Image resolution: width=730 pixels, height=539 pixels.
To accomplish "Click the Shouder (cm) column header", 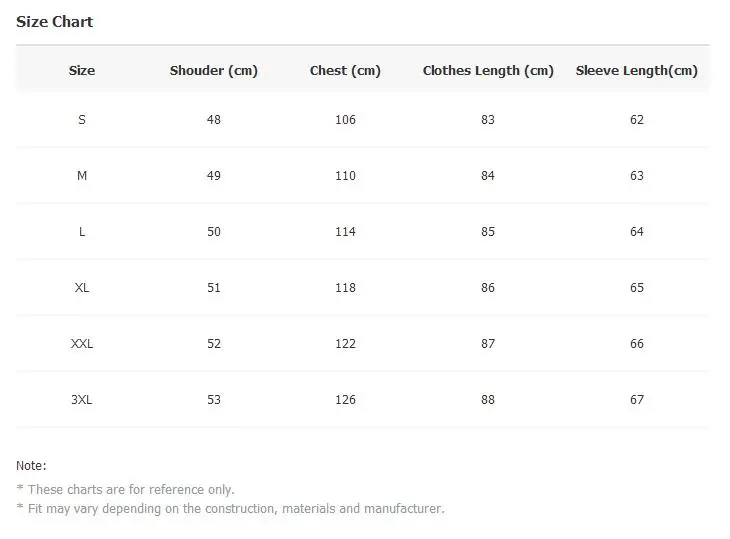I will (x=214, y=71).
